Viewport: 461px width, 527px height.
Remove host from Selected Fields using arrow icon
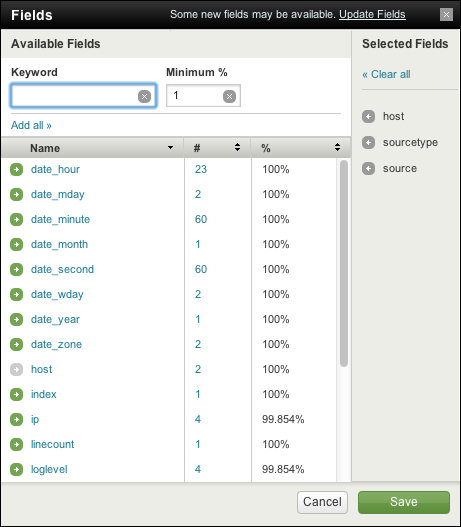pyautogui.click(x=368, y=117)
